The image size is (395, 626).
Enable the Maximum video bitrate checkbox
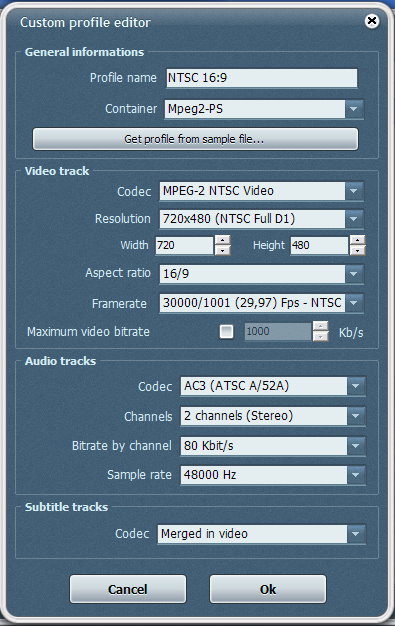coord(226,331)
